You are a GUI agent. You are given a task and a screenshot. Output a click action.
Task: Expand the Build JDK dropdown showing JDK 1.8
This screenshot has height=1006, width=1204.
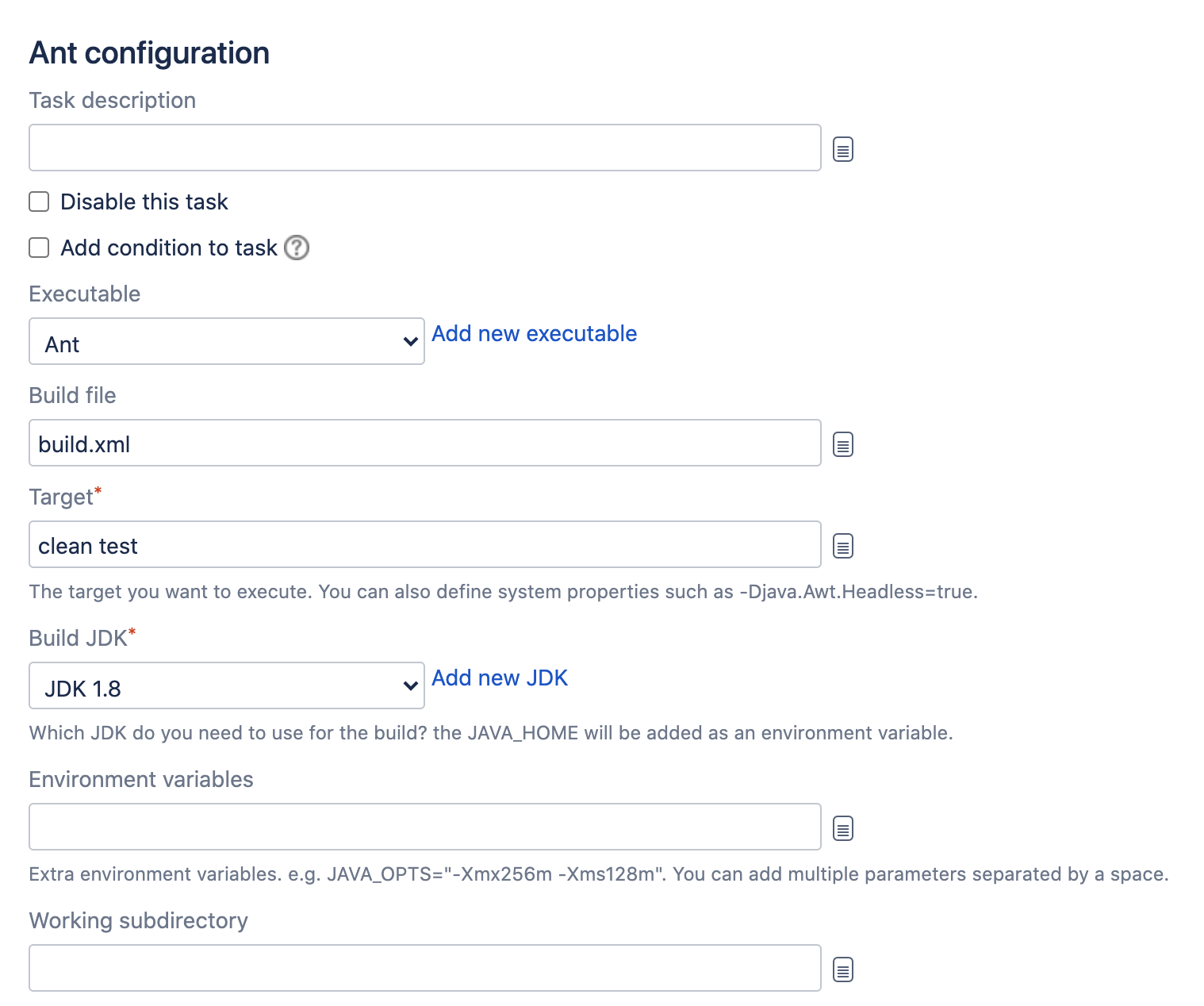227,686
